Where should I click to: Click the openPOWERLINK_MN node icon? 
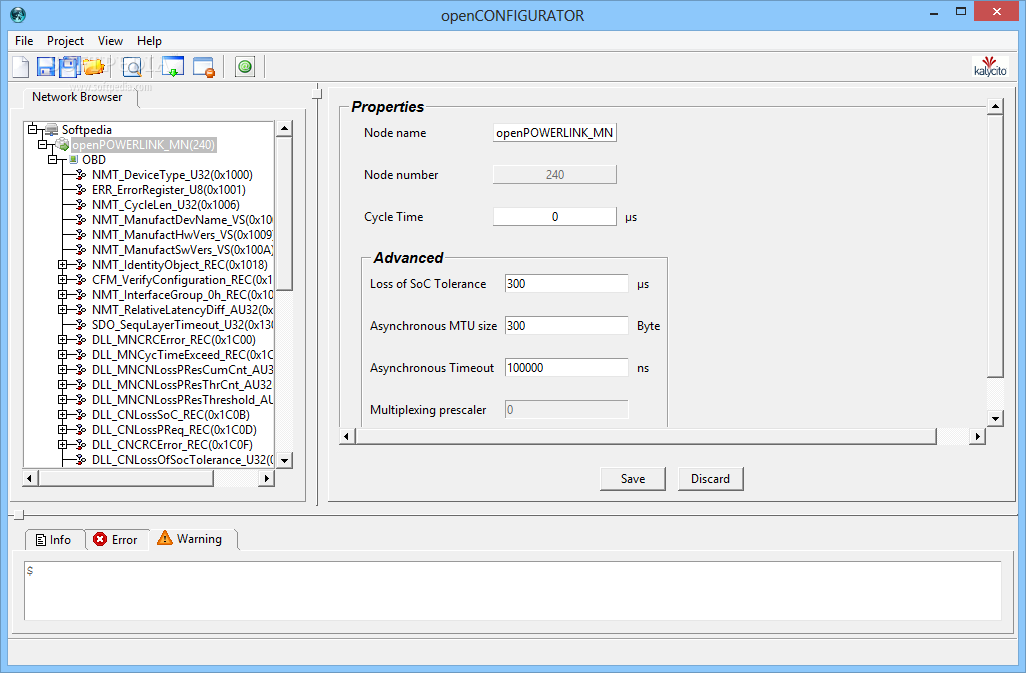point(62,145)
